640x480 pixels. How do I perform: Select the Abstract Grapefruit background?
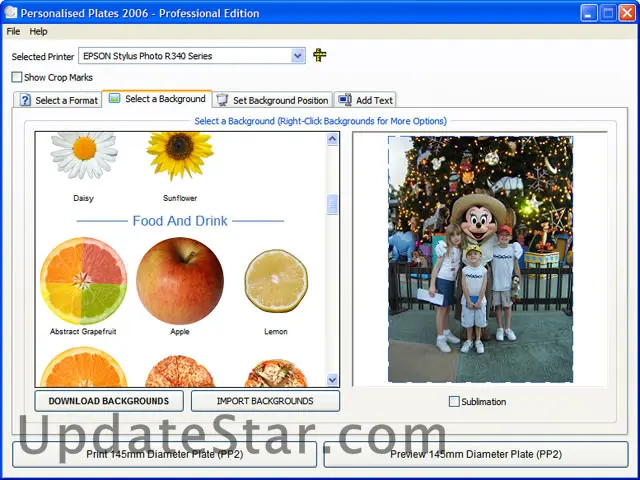84,281
